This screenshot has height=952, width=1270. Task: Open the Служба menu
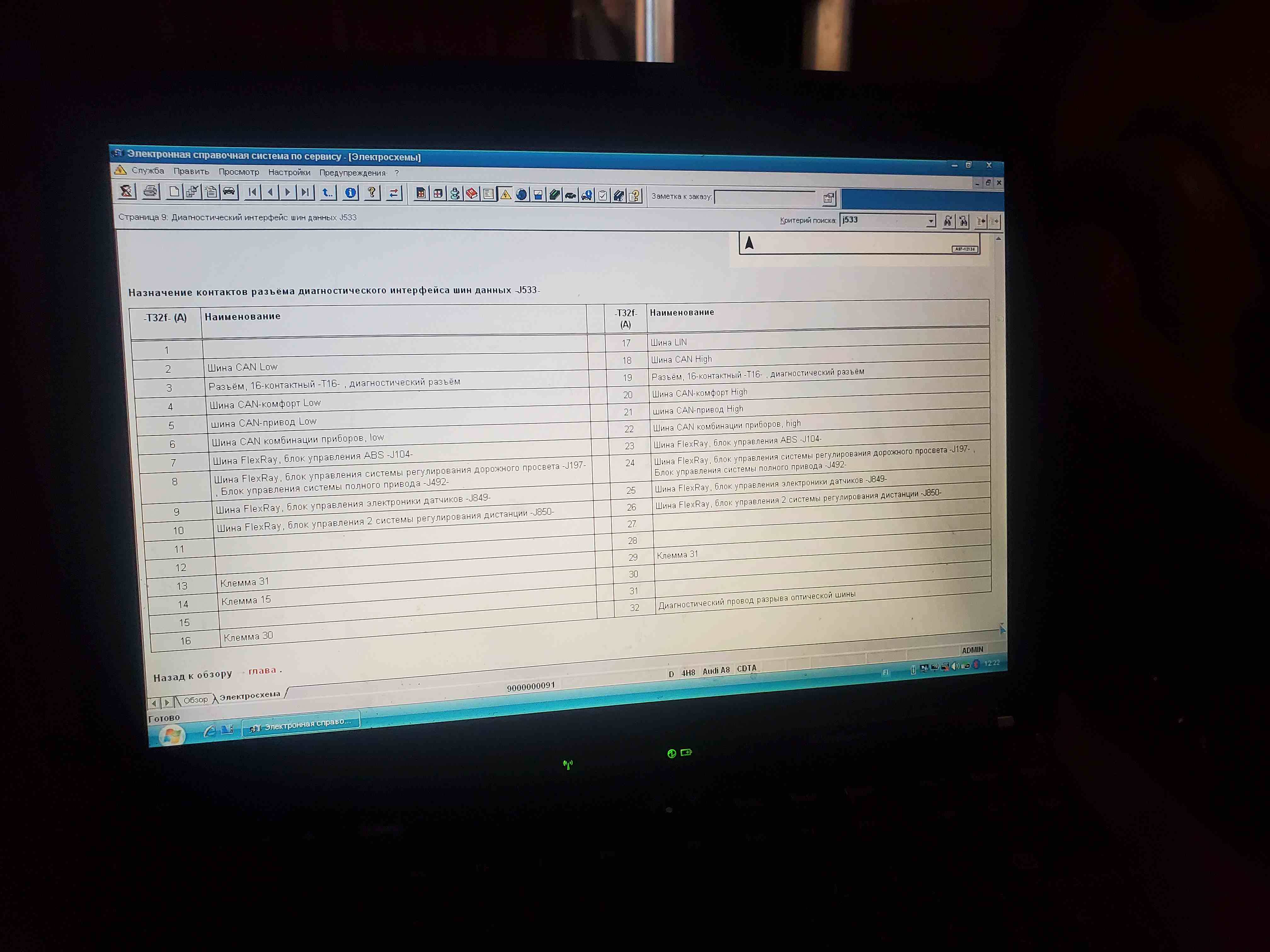click(x=147, y=170)
